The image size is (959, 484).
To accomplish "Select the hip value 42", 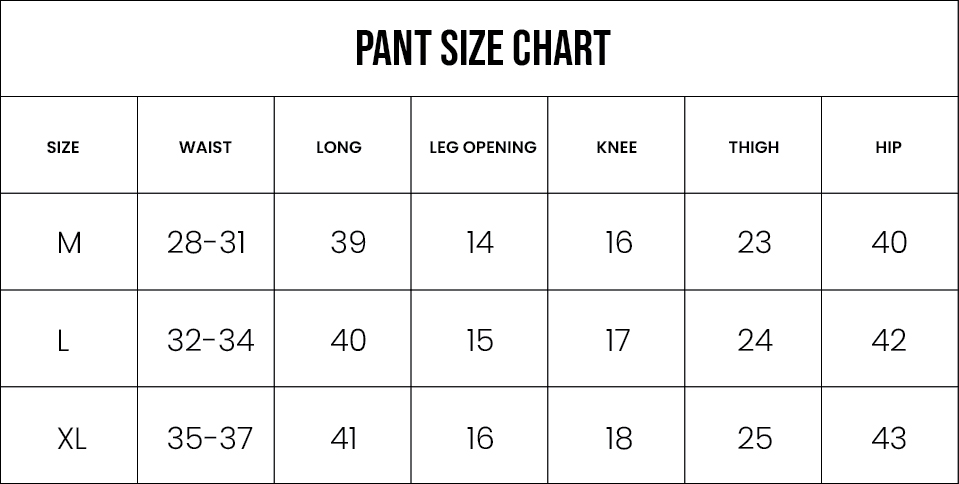I will (x=889, y=341).
